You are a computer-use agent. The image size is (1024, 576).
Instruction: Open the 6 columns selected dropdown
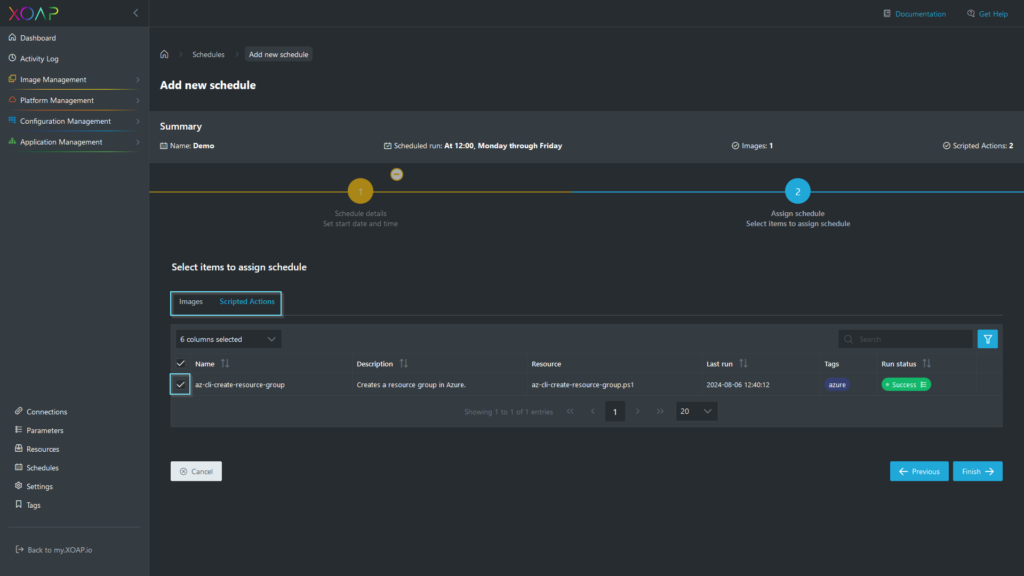pyautogui.click(x=227, y=339)
